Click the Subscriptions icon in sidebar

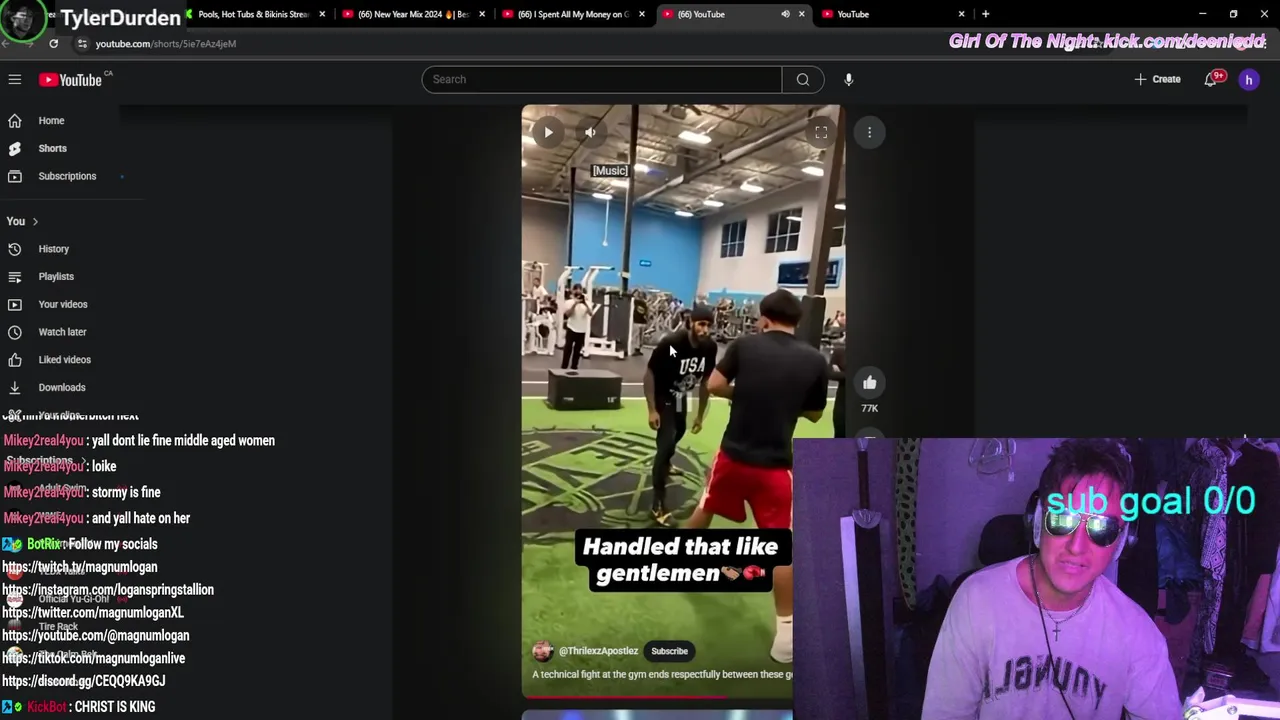click(15, 176)
